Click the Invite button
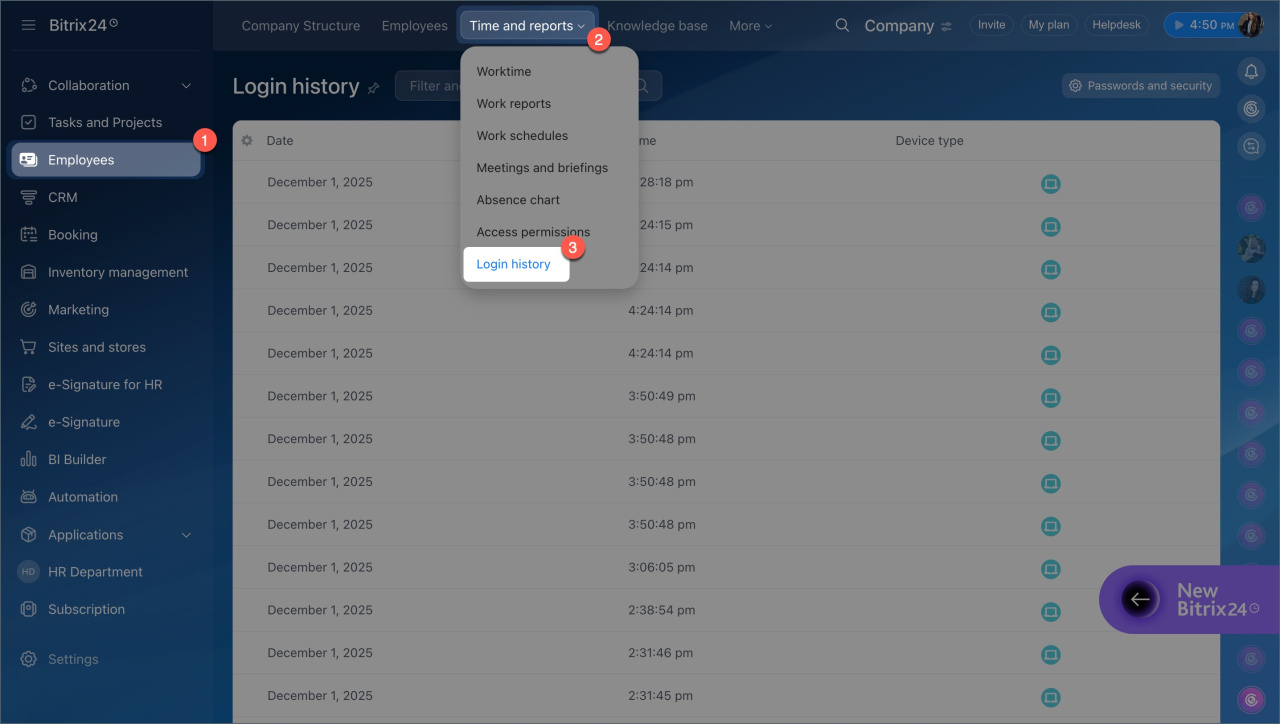1280x724 pixels. click(991, 25)
